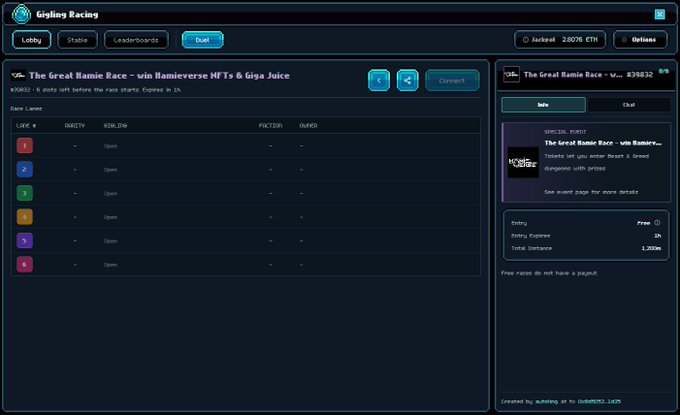Viewport: 680px width, 415px height.
Task: Click the #39832 race ID in side panel
Action: [x=640, y=75]
